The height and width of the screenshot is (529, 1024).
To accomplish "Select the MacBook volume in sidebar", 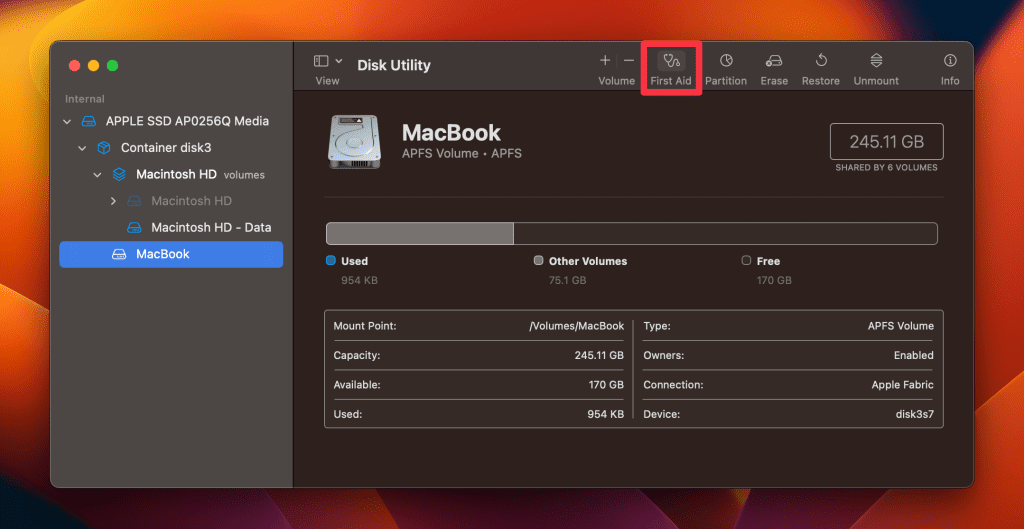I will (171, 254).
